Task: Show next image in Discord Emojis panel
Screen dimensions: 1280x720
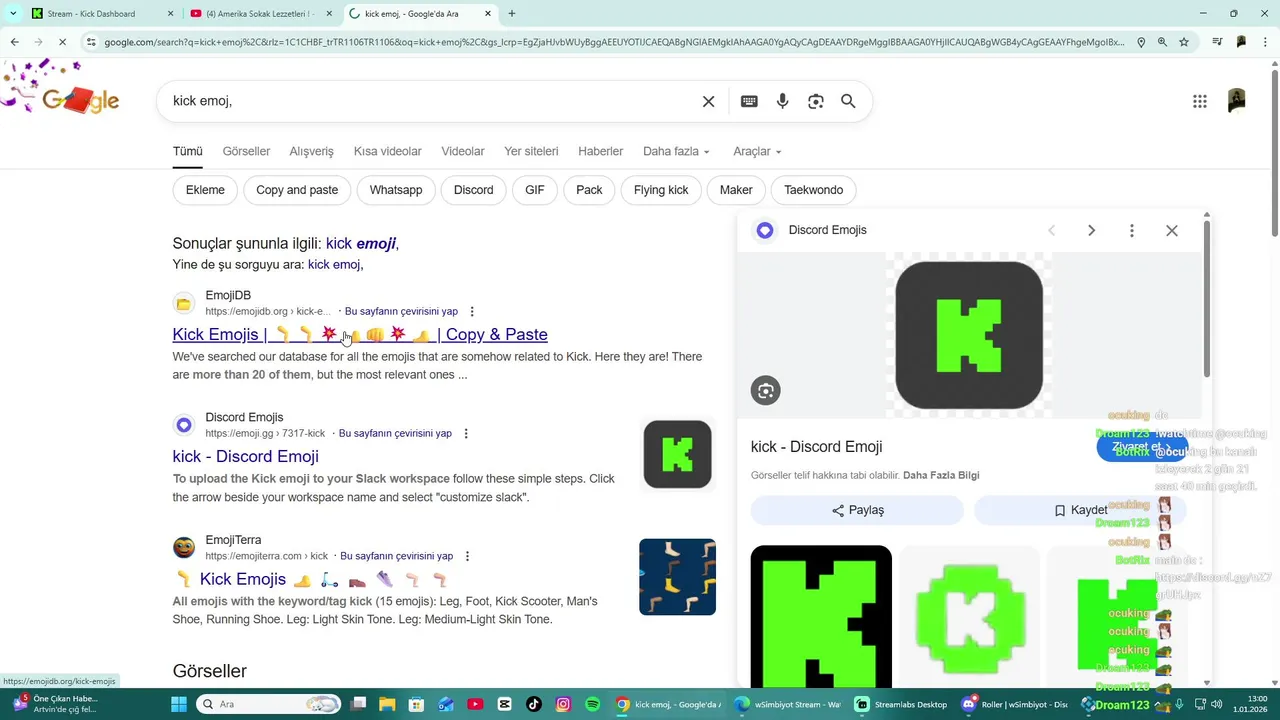Action: coord(1091,230)
